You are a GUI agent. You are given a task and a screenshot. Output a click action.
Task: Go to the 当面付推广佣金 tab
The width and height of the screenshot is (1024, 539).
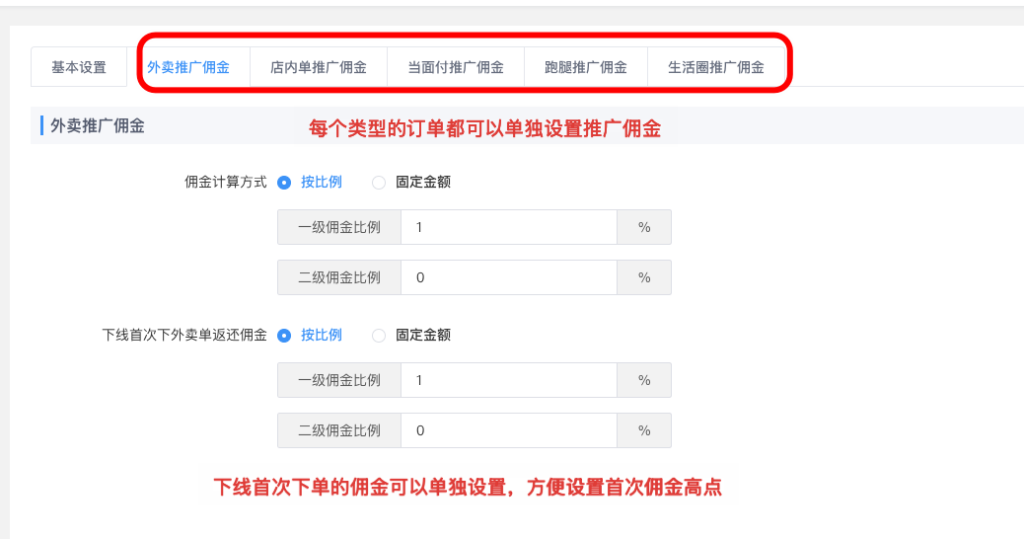455,68
